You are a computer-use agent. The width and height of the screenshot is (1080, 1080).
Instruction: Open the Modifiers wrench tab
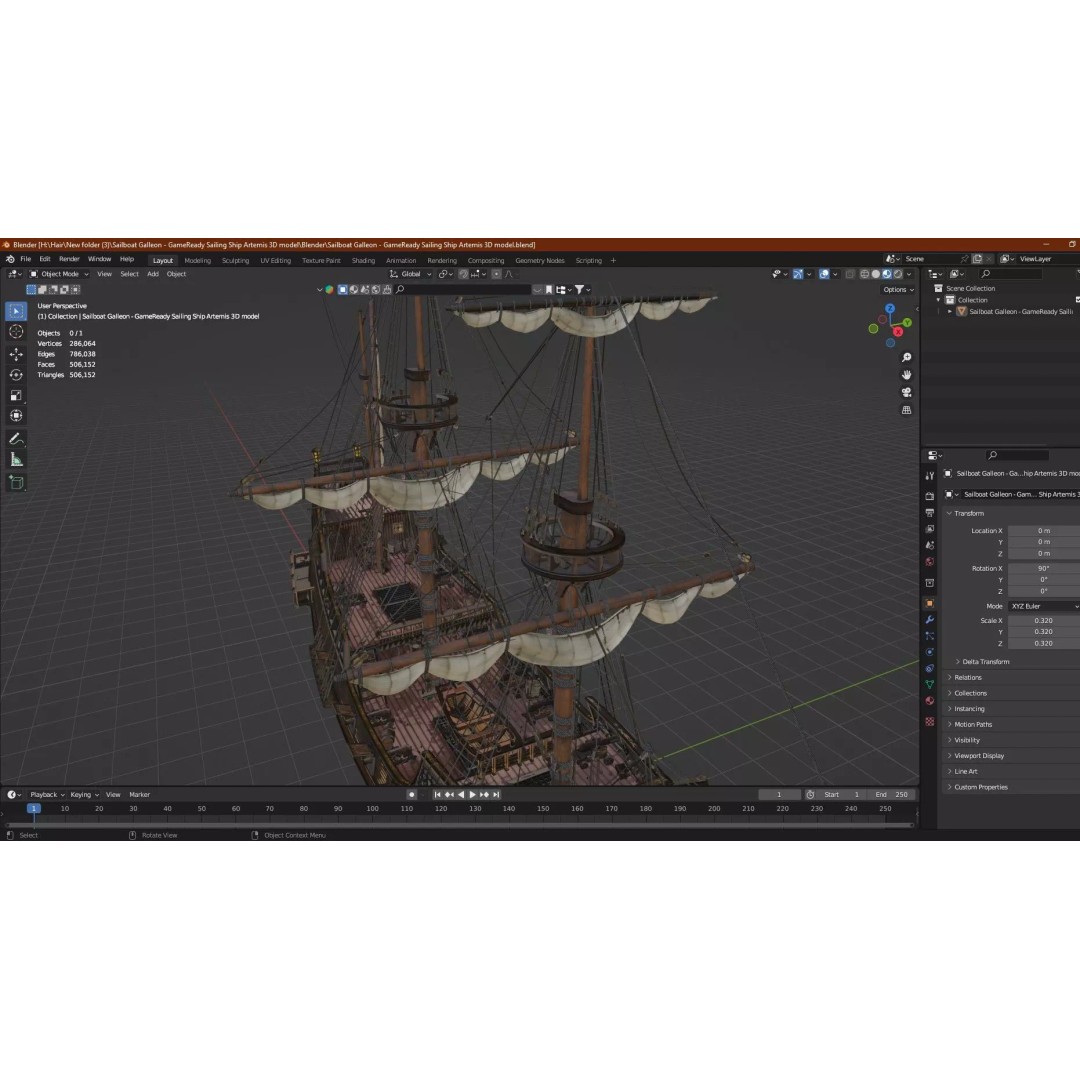[x=930, y=619]
